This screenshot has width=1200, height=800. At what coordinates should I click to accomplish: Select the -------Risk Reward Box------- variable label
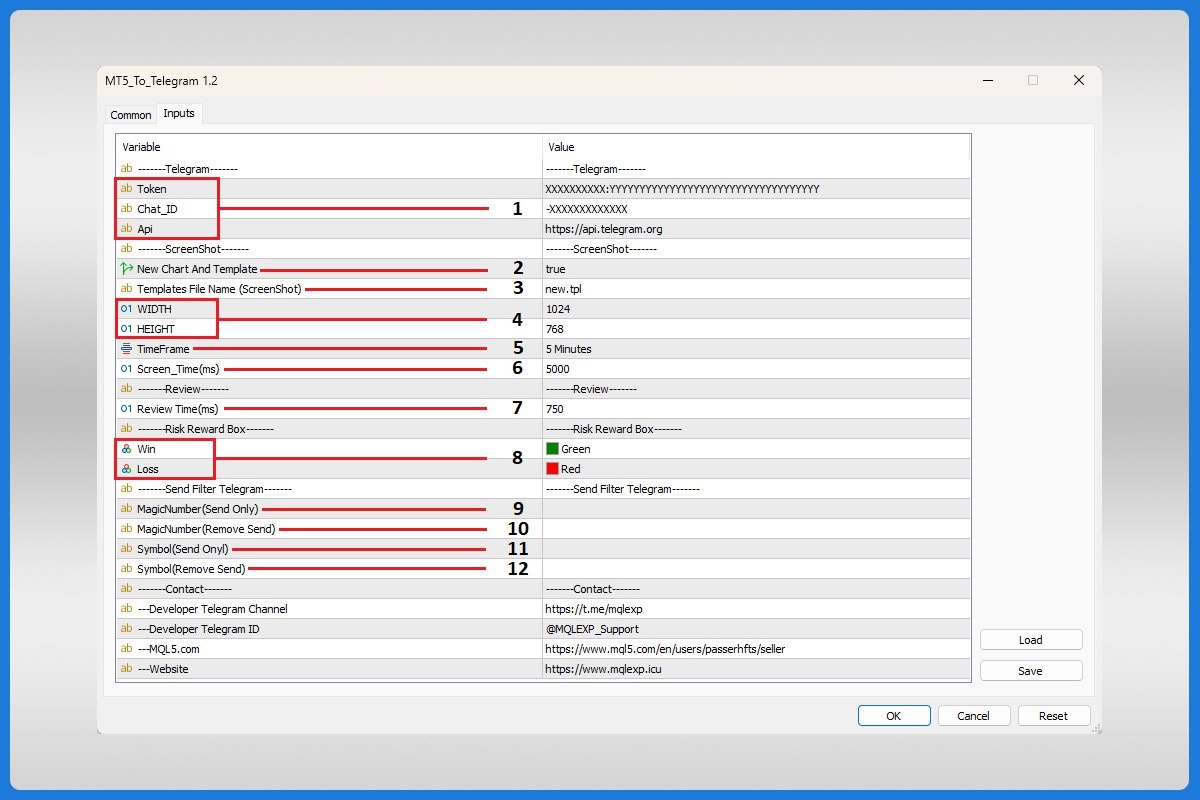205,429
